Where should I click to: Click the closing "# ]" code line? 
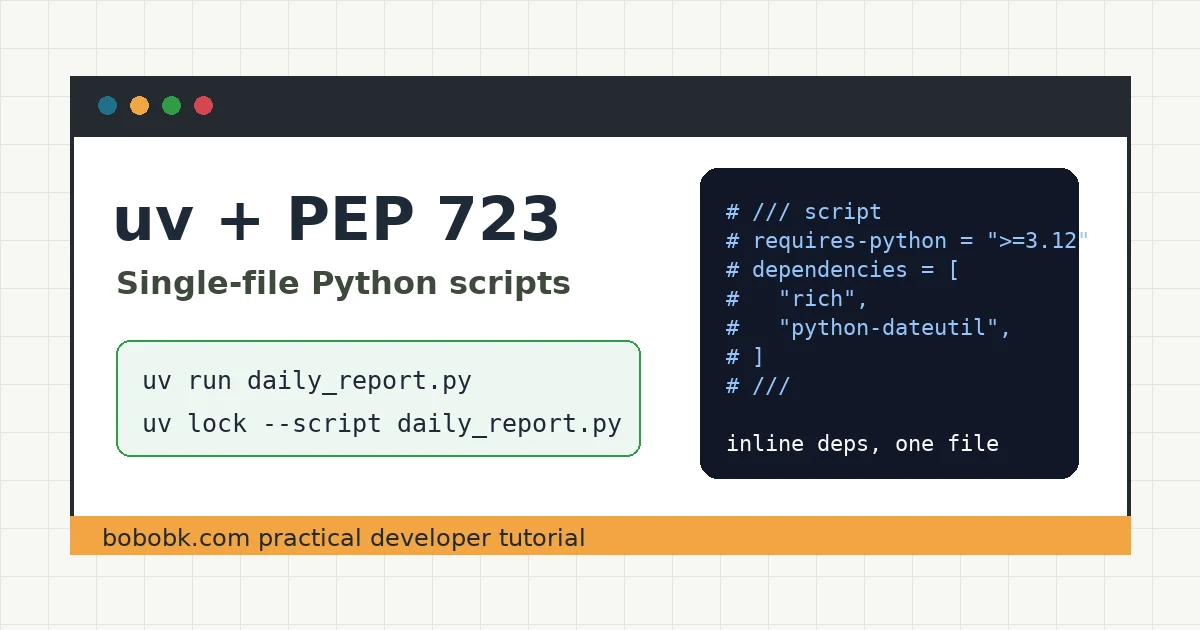click(x=745, y=357)
